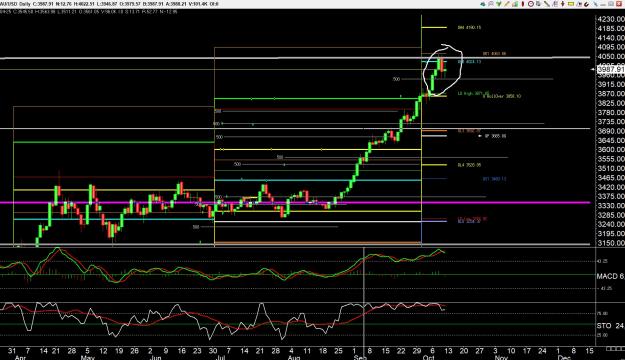Viewport: 625px width, 360px height.
Task: Click the 3330.00 price axis label
Action: tap(611, 205)
